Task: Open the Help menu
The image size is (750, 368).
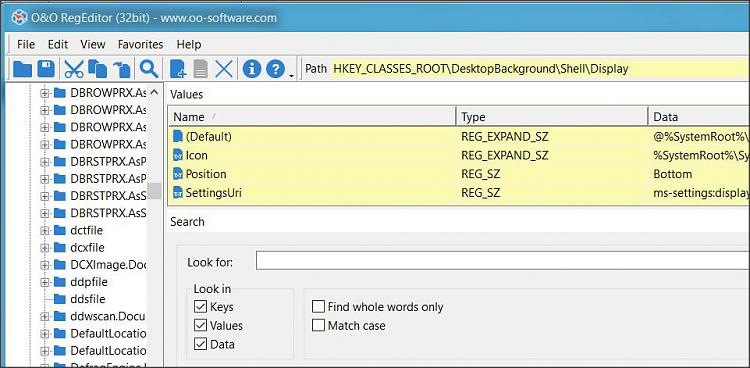Action: [x=189, y=45]
